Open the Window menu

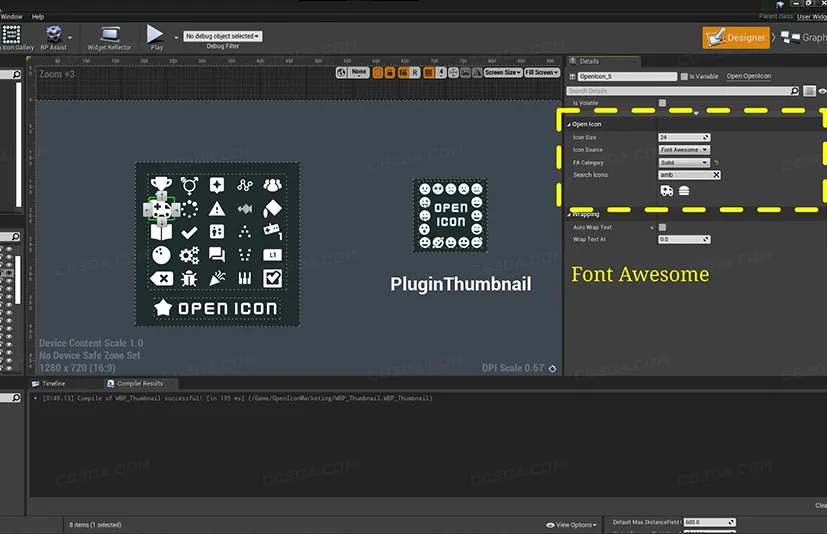coord(12,16)
